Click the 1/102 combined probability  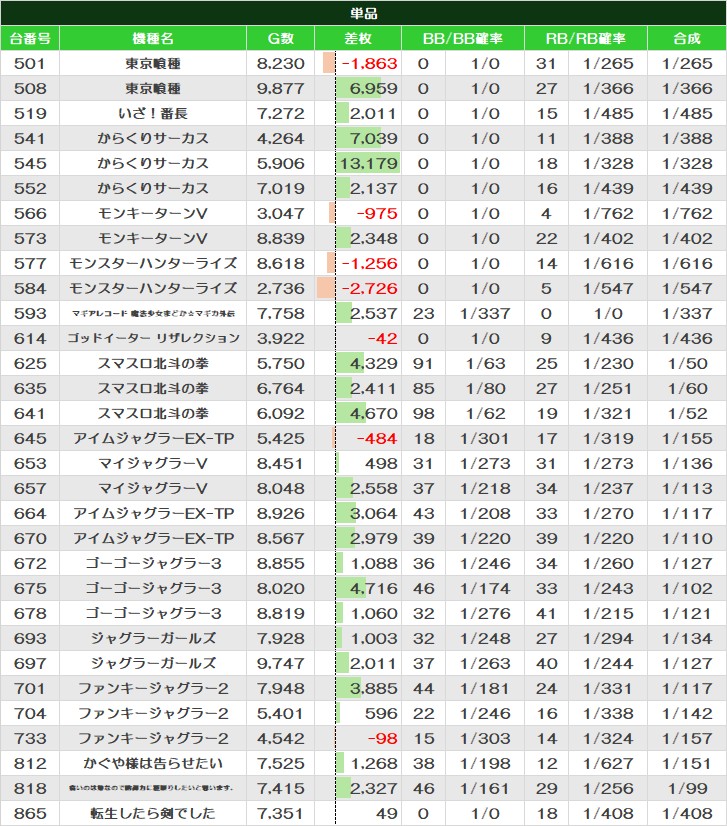click(x=687, y=589)
